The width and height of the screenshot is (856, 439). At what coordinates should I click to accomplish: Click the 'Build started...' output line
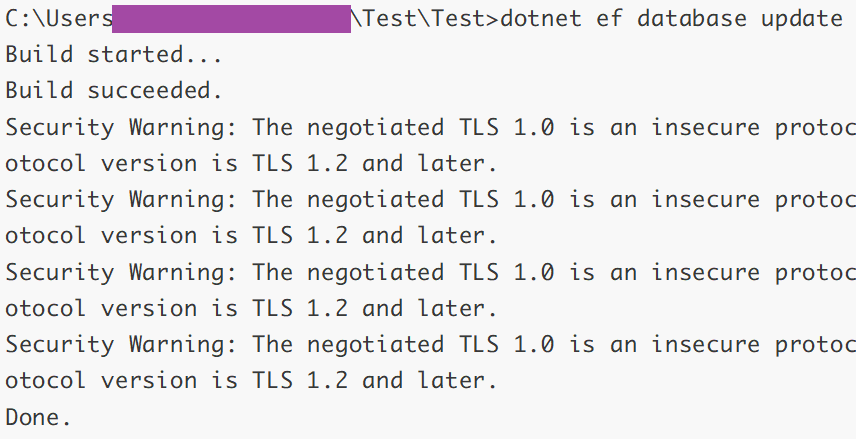click(x=114, y=55)
